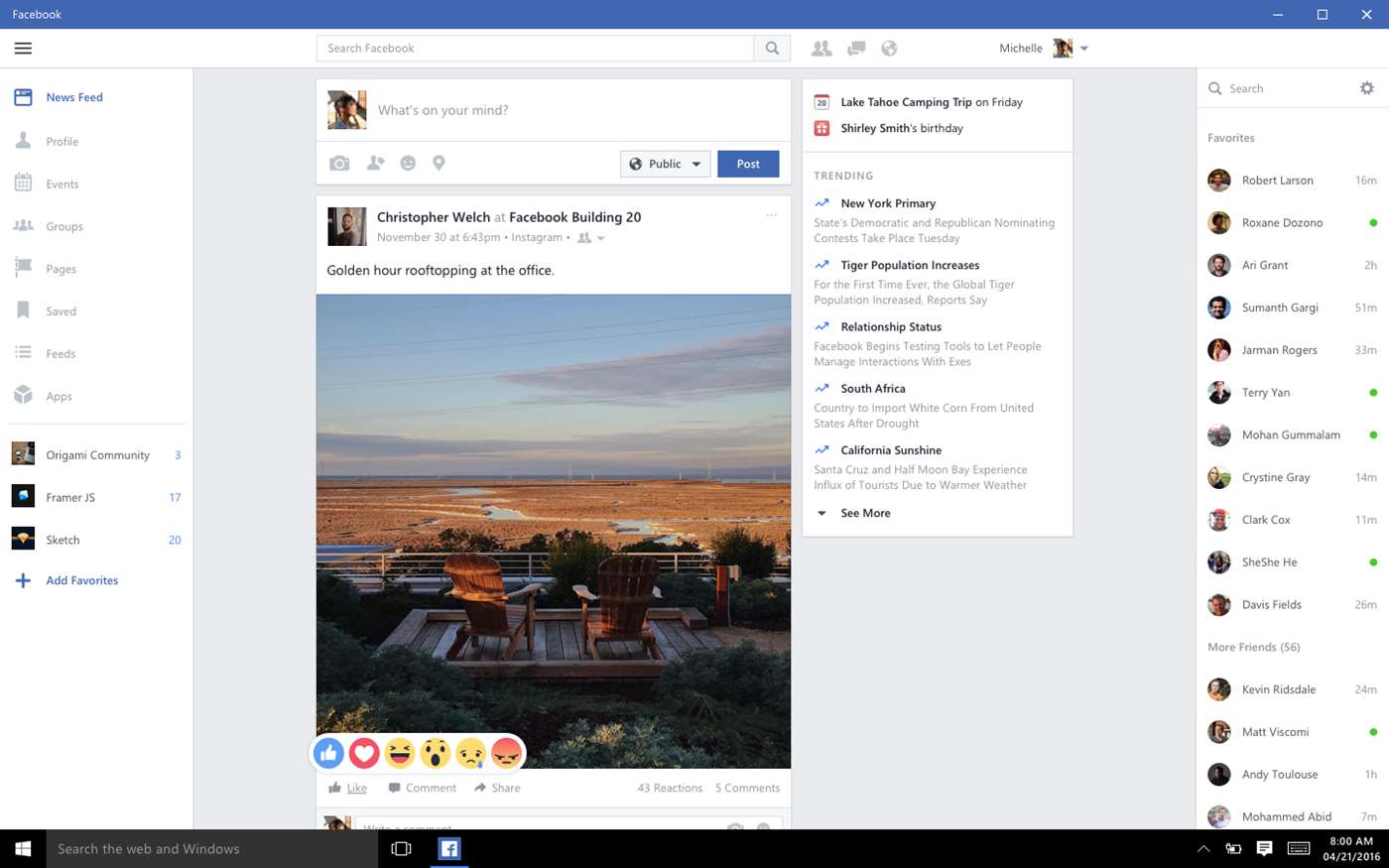This screenshot has width=1389, height=868.
Task: Open Task View icon on taskbar
Action: tap(401, 849)
